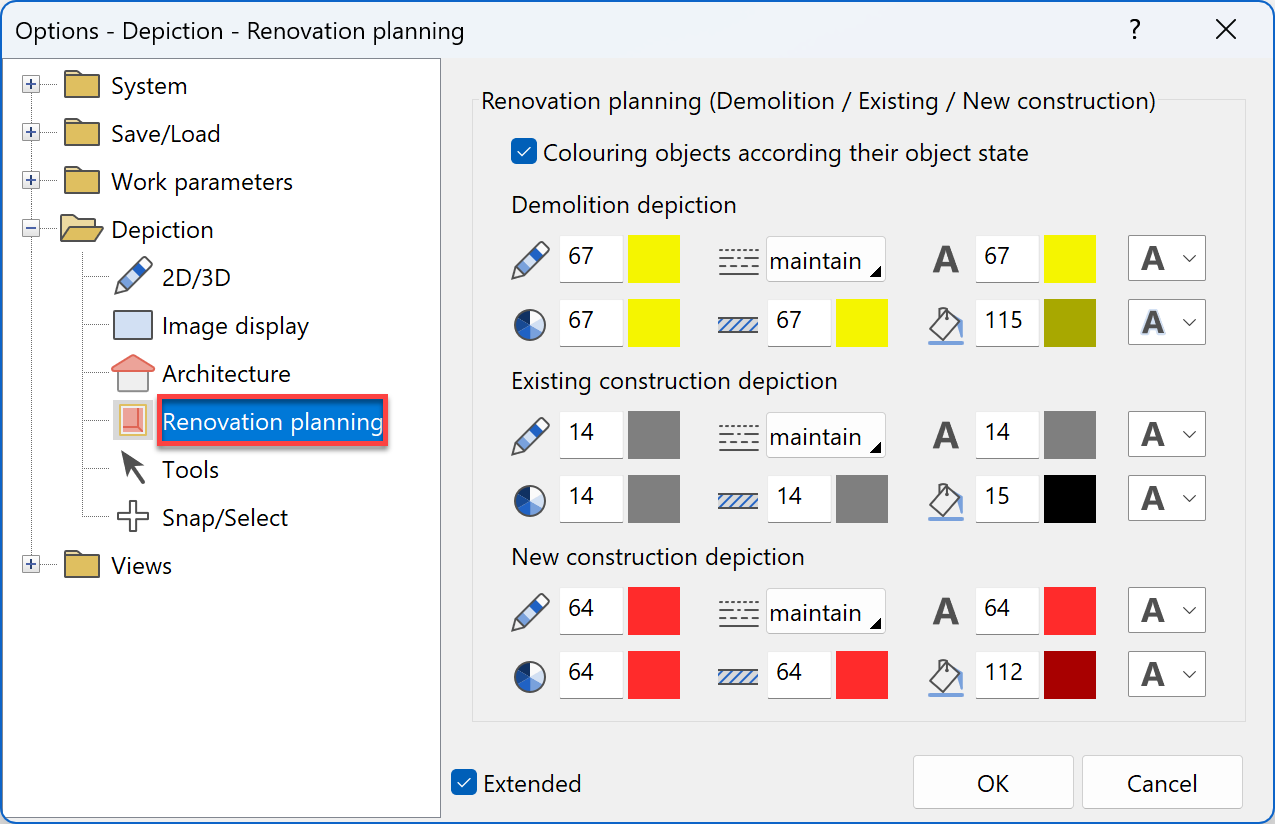Open the font style dropdown for New construction
The width and height of the screenshot is (1275, 824).
click(x=1166, y=610)
